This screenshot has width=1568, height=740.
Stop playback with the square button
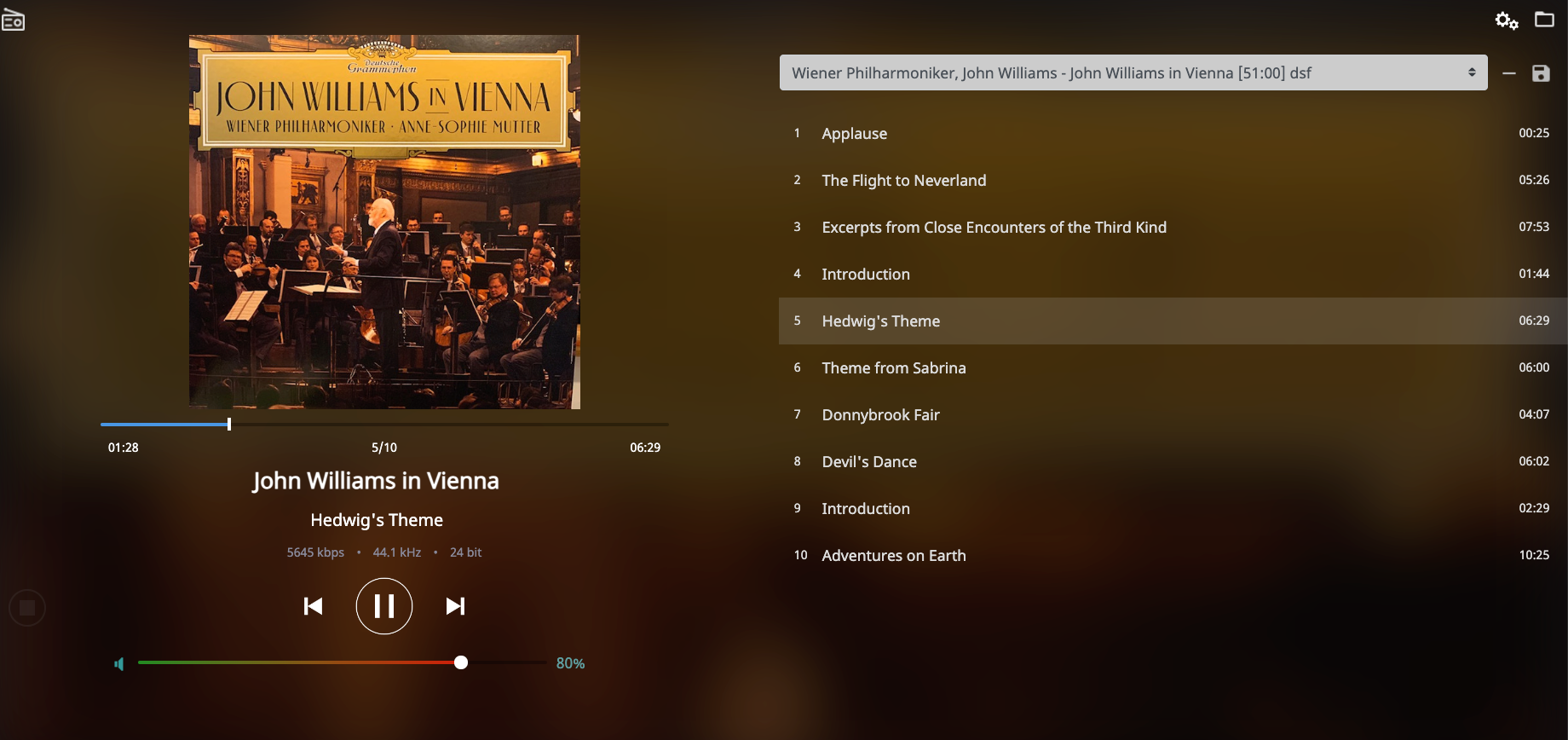point(27,608)
